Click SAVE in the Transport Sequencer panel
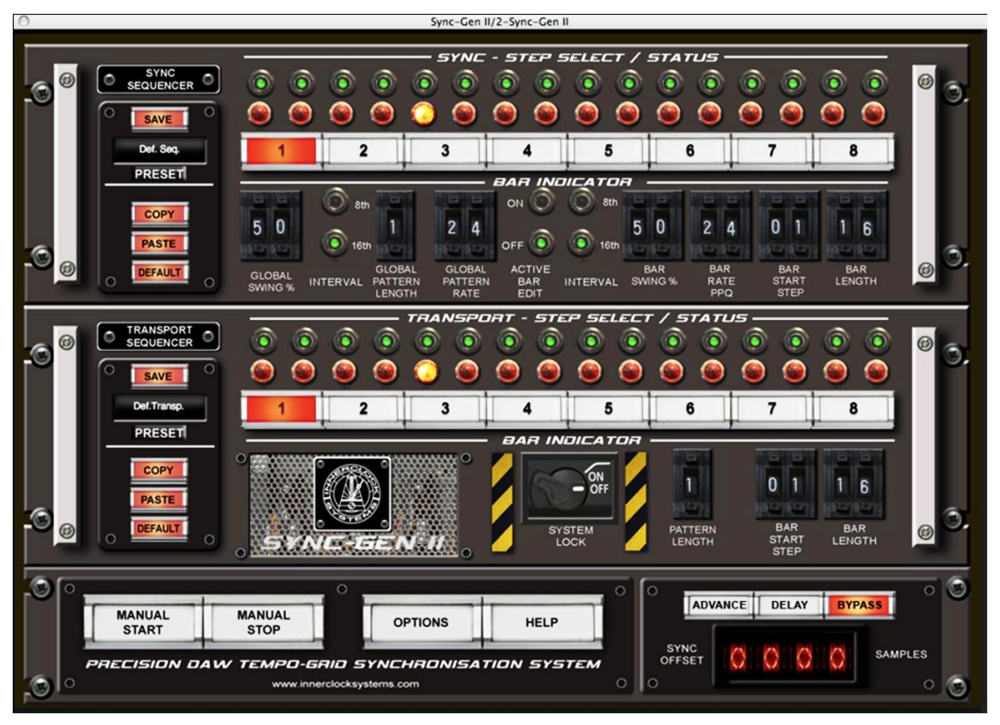This screenshot has height=725, width=1000. 158,376
